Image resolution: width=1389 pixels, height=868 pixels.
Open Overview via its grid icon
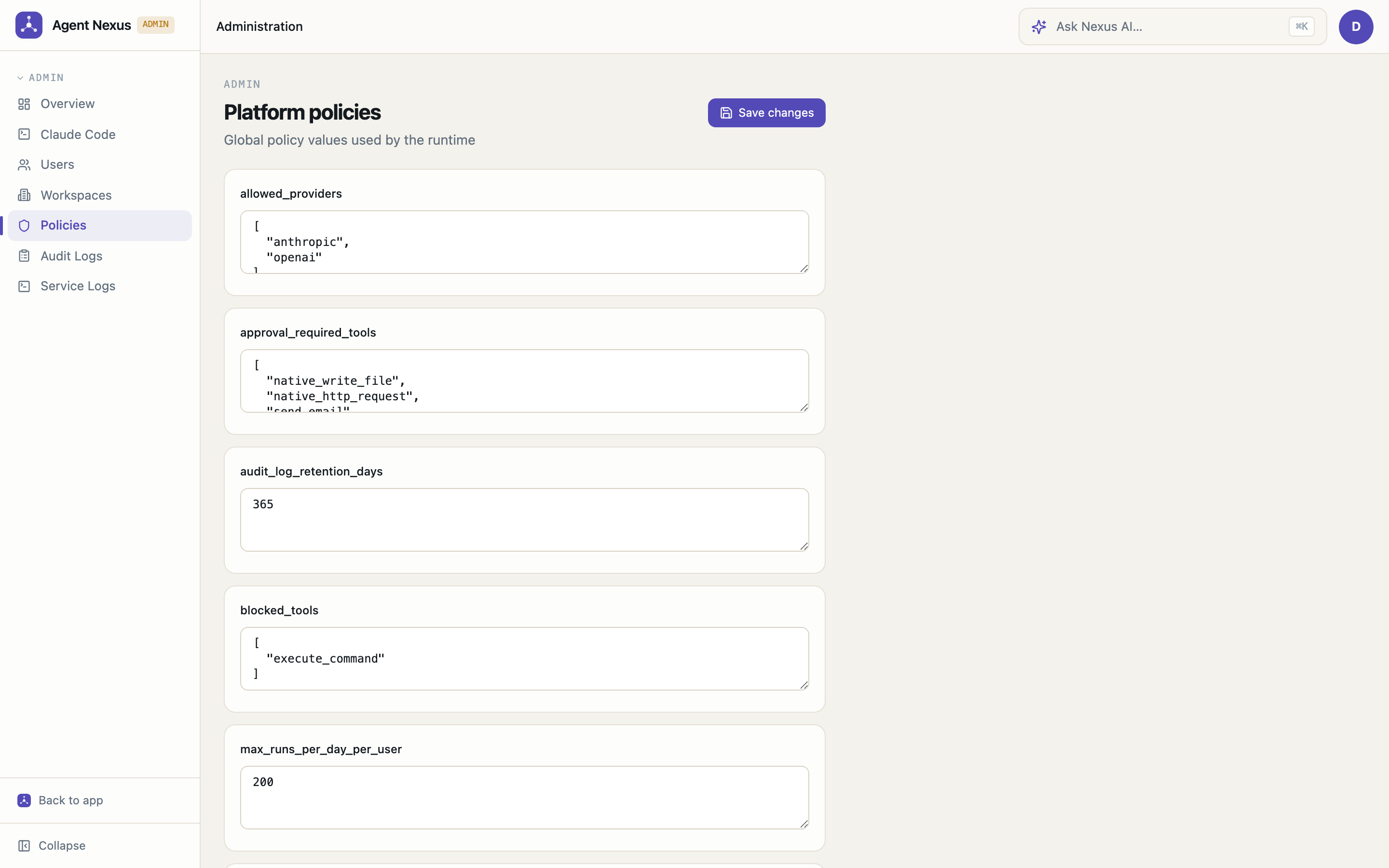(x=24, y=104)
